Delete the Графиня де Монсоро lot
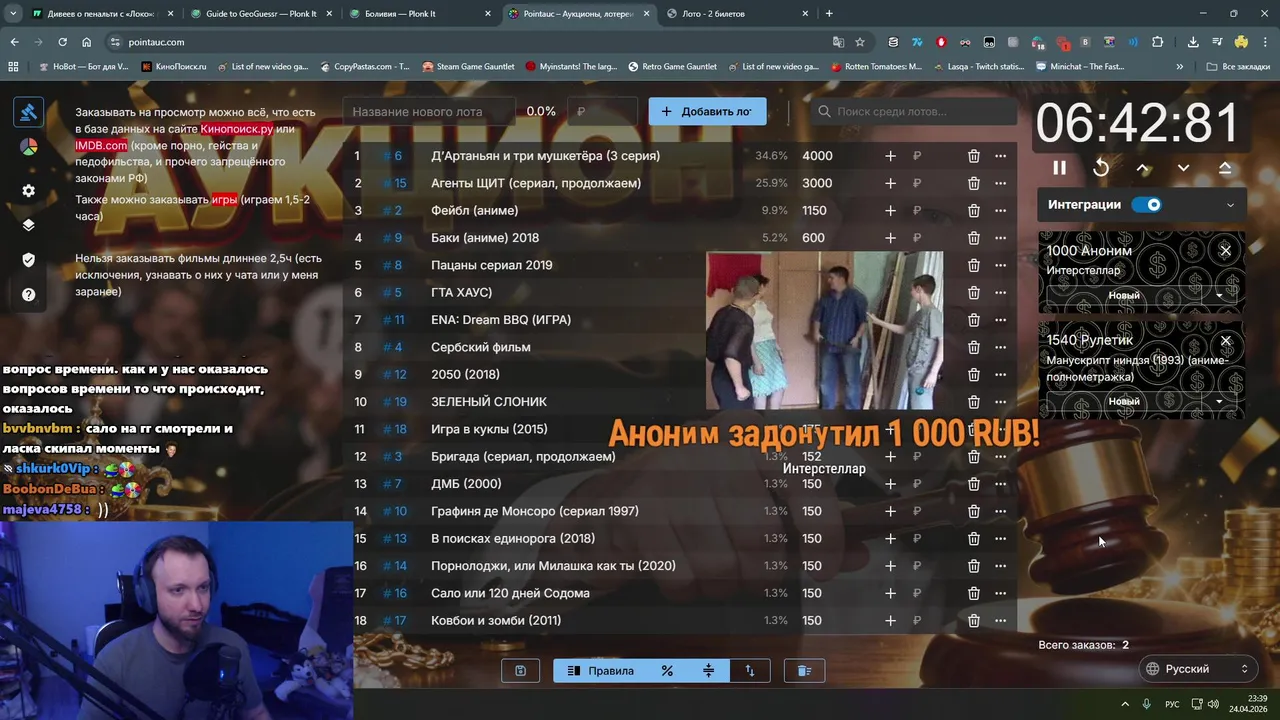The image size is (1280, 720). tap(973, 511)
